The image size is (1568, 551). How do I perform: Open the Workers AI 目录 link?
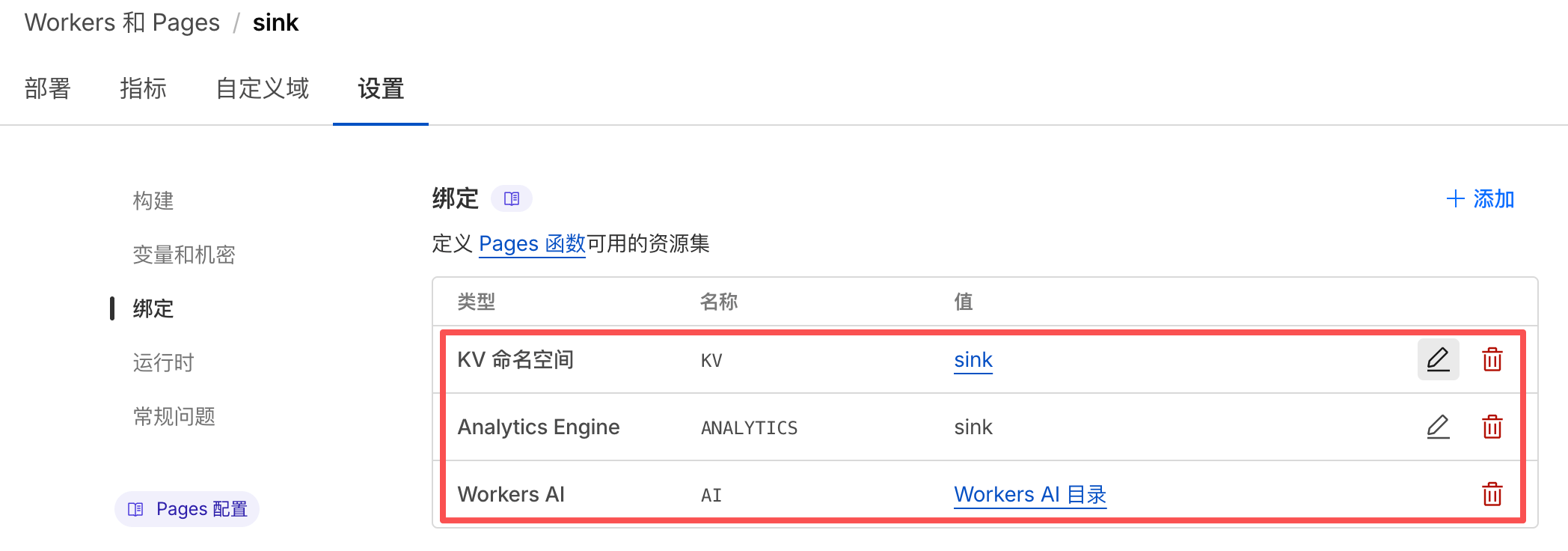pyautogui.click(x=1029, y=495)
